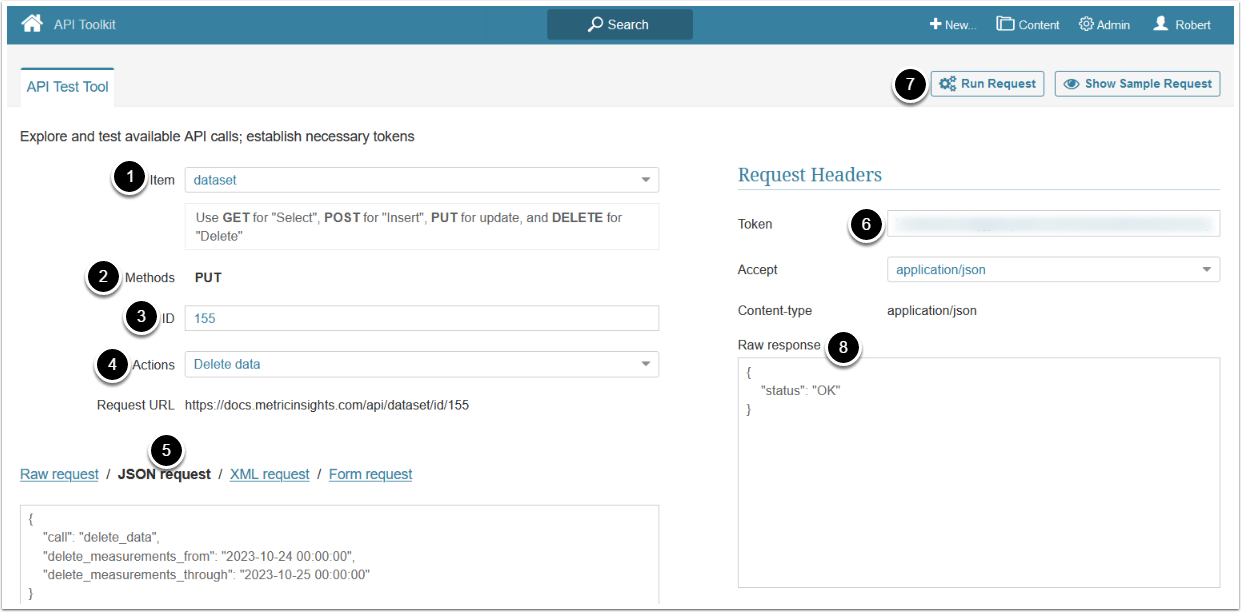Open the Form request link
Screen dimensions: 1241x612
pos(370,474)
